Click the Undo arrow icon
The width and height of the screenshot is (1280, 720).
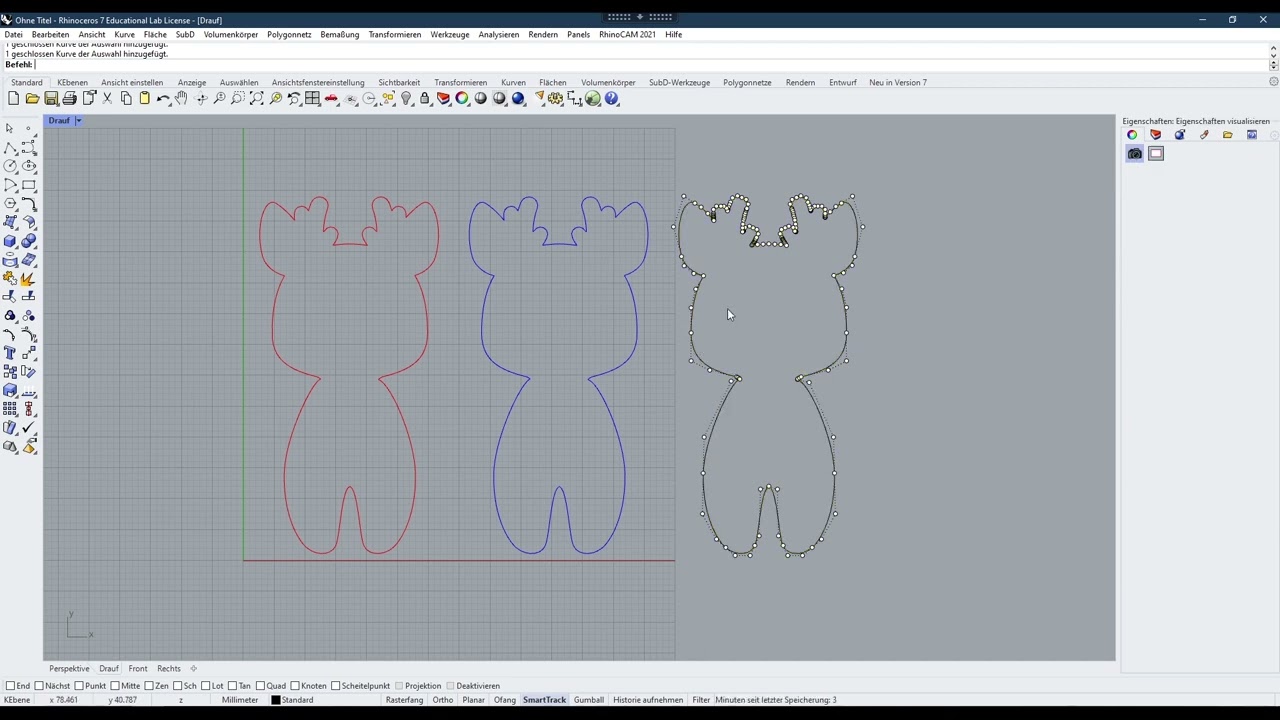163,99
